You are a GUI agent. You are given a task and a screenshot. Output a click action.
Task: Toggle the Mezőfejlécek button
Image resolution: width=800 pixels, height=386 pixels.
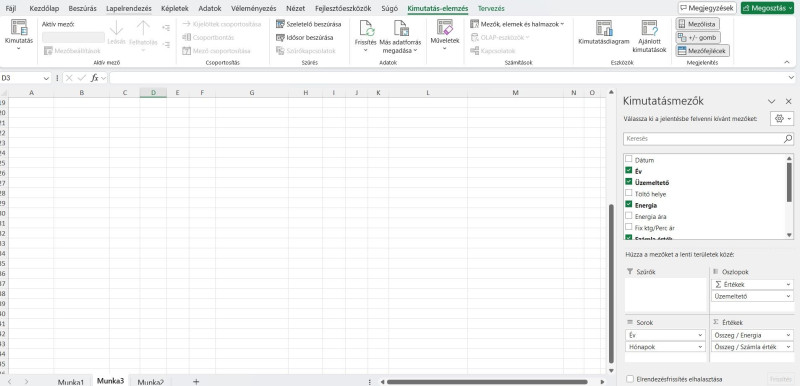pos(703,50)
